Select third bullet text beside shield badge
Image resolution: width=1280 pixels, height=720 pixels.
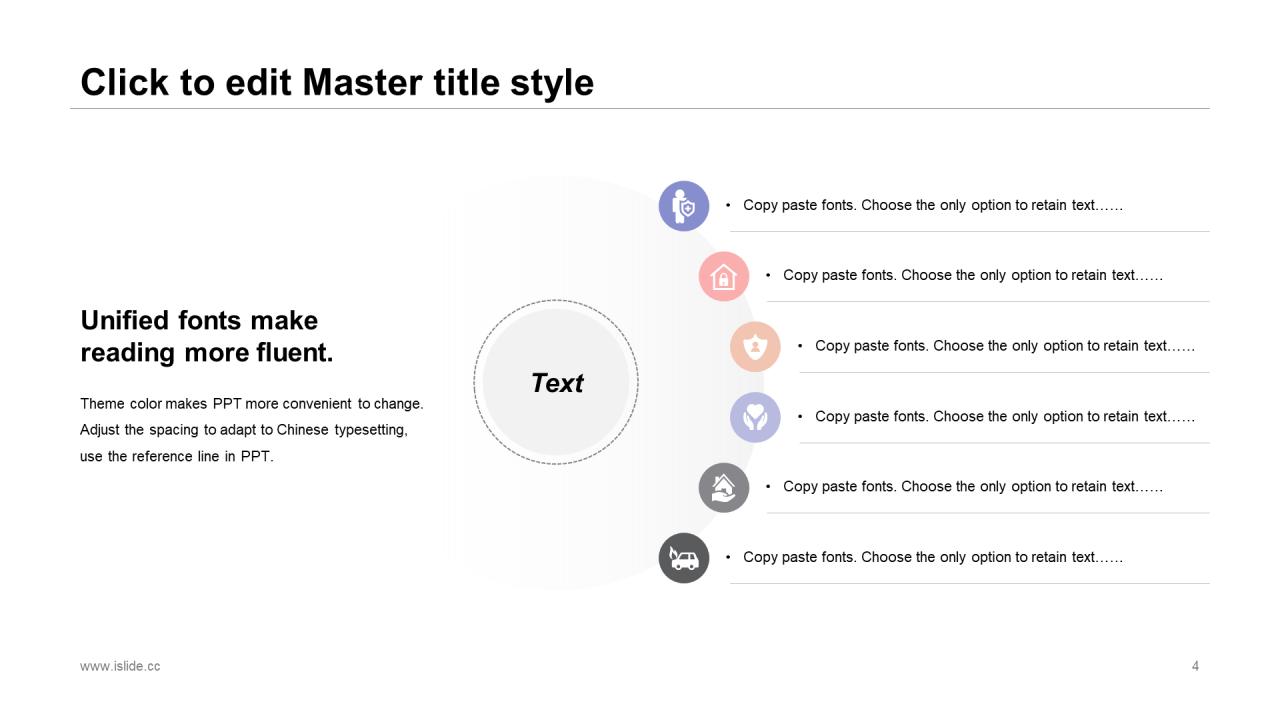pyautogui.click(x=1005, y=346)
